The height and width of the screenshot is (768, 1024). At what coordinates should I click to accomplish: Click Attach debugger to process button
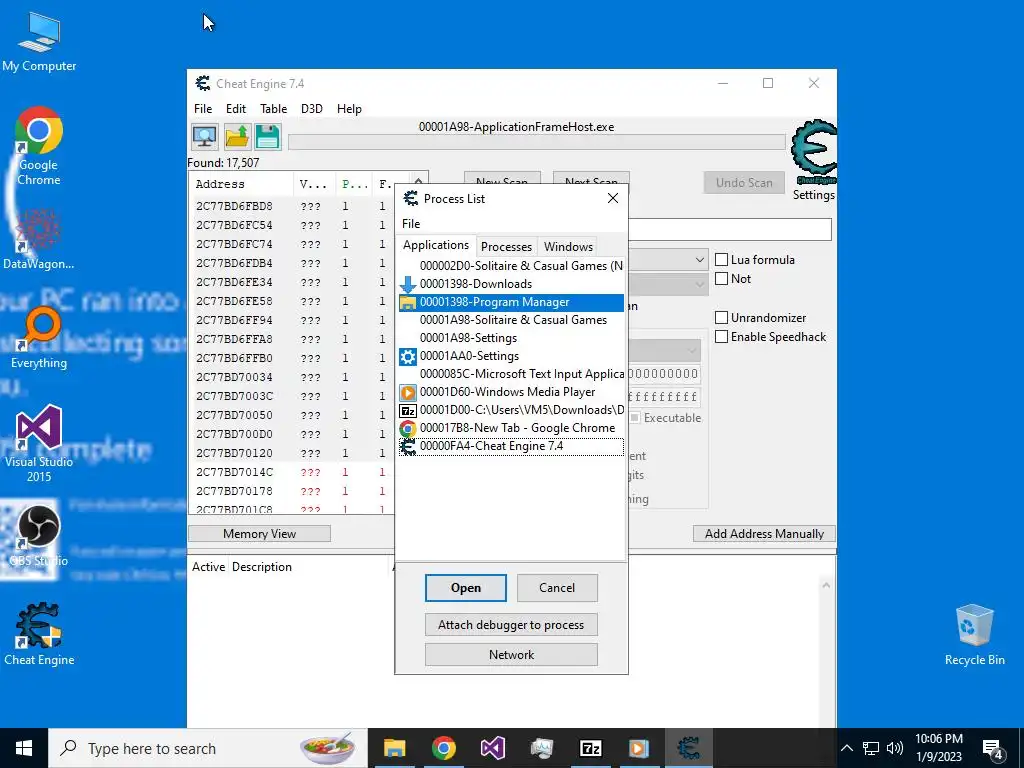pos(511,625)
